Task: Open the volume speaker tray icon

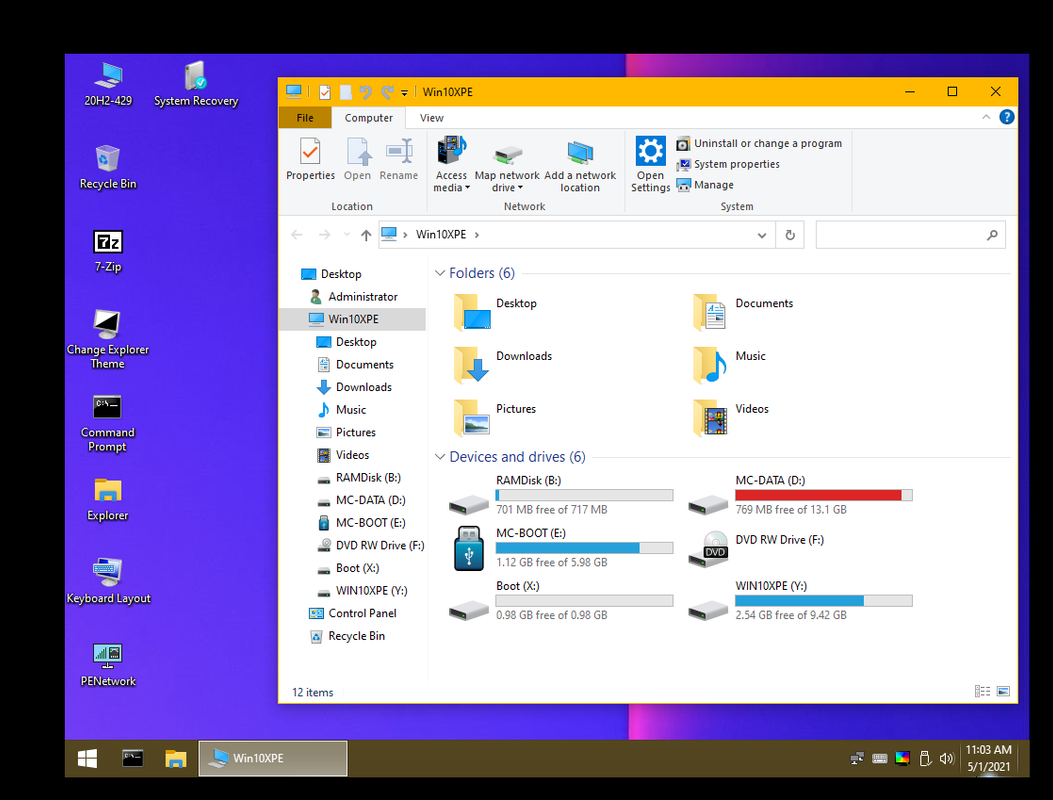Action: coord(946,758)
